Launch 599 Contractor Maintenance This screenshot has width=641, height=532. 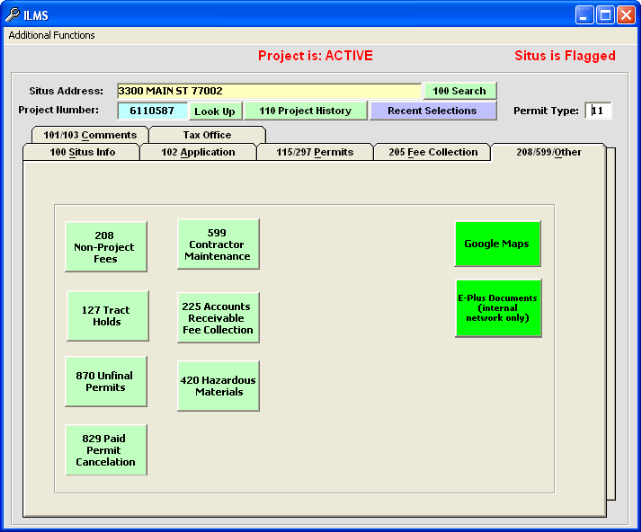[218, 244]
